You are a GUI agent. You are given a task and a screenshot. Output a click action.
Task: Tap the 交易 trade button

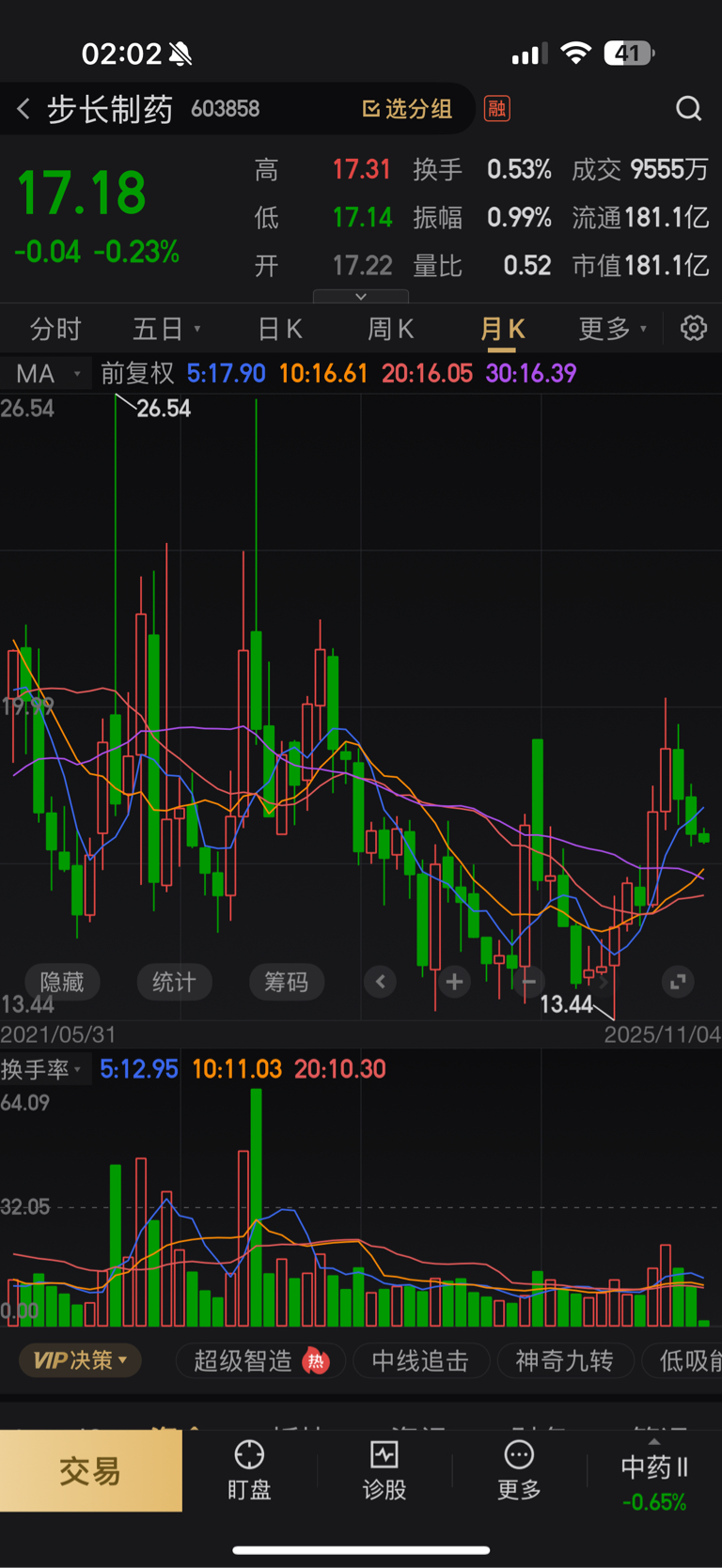[91, 1470]
